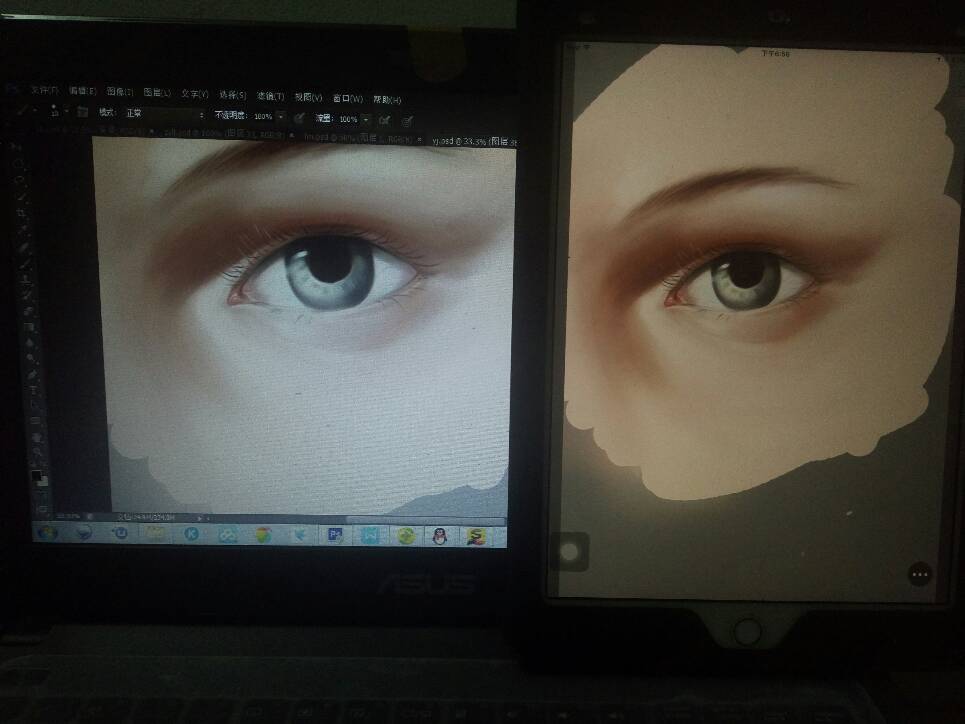Switch to the lm.psd @ 50% document tab
Image resolution: width=965 pixels, height=724 pixels.
[357, 138]
